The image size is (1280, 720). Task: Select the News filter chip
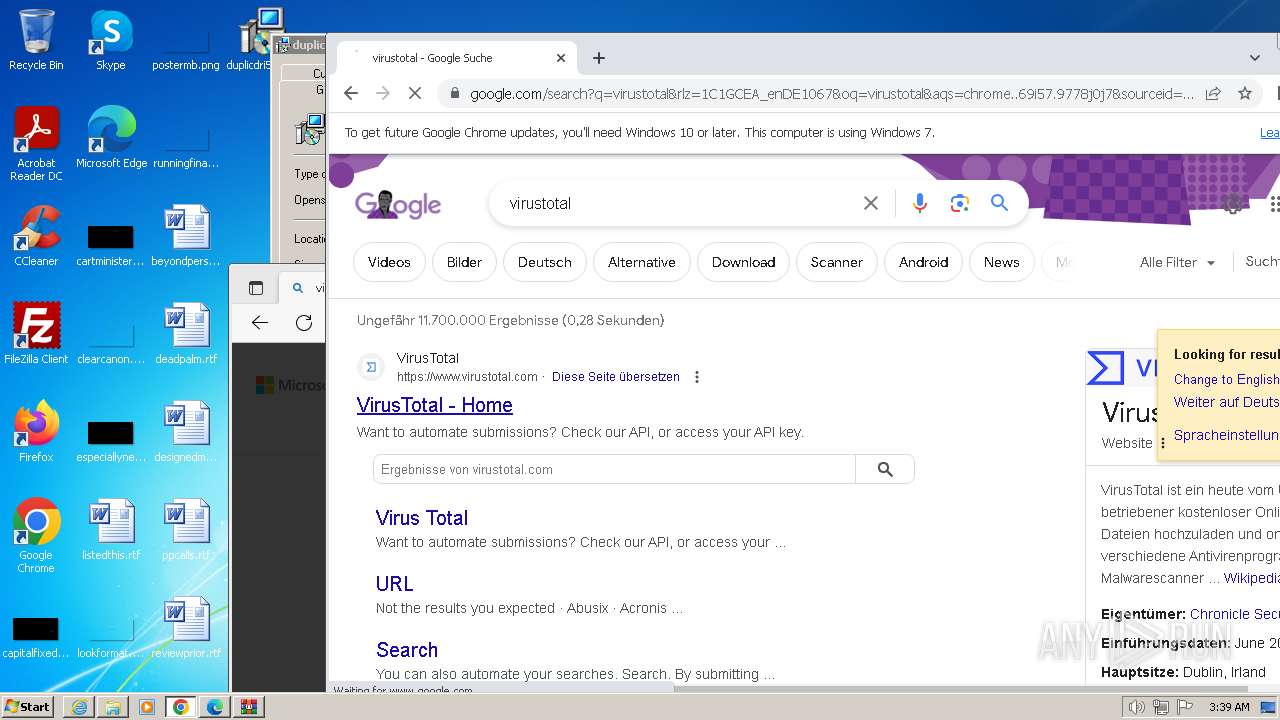(x=1001, y=262)
